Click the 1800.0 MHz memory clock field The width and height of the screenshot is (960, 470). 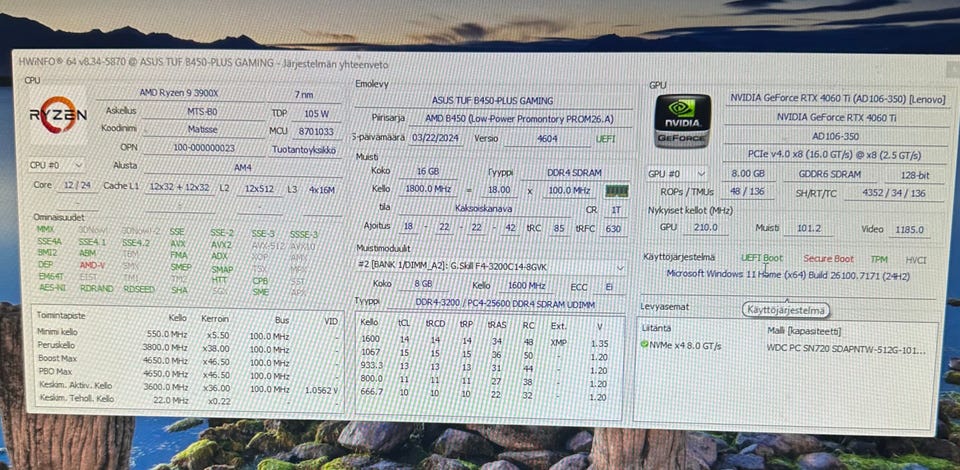[x=429, y=190]
